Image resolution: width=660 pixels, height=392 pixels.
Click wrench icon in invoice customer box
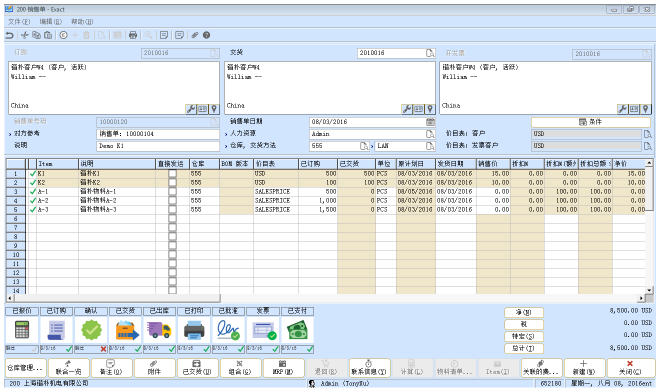coord(622,109)
